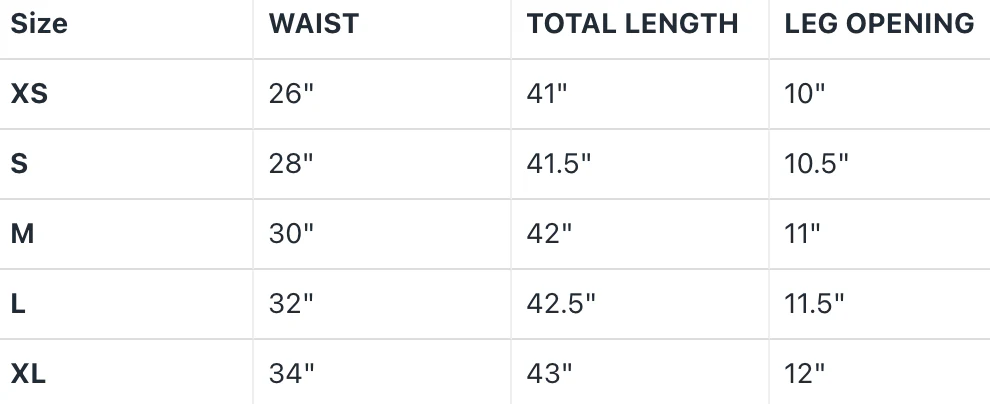
Task: Click the 42.5" total length for L
Action: pyautogui.click(x=561, y=304)
